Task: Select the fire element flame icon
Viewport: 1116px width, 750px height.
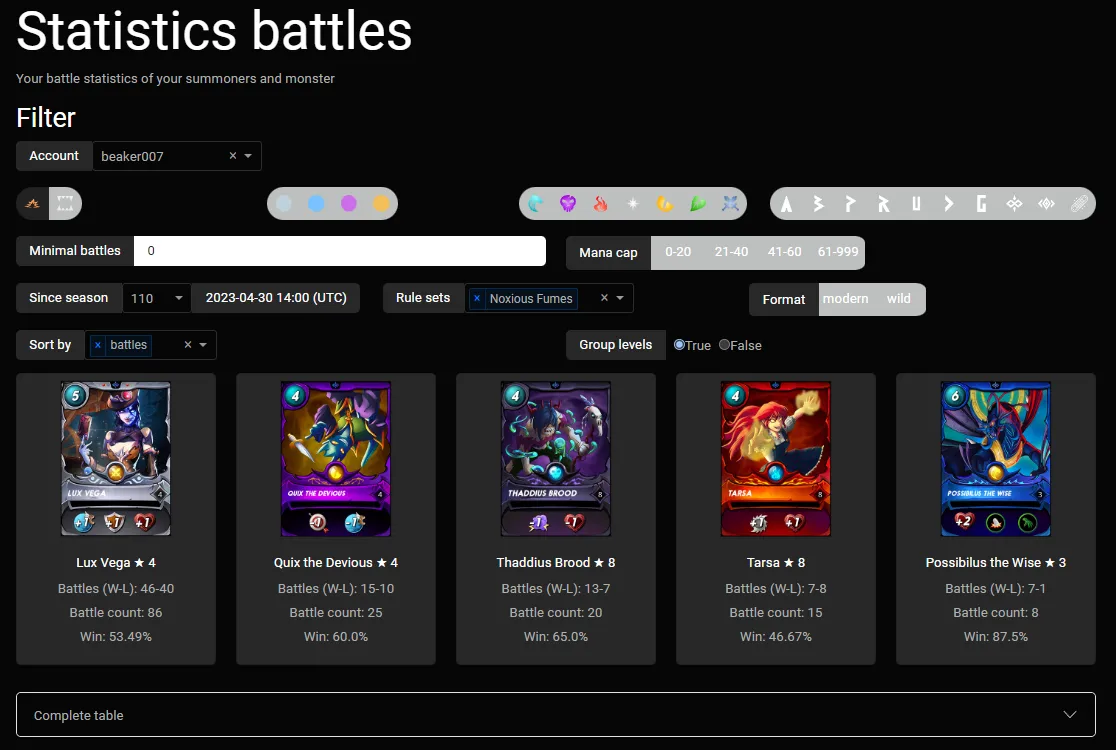Action: [x=601, y=204]
